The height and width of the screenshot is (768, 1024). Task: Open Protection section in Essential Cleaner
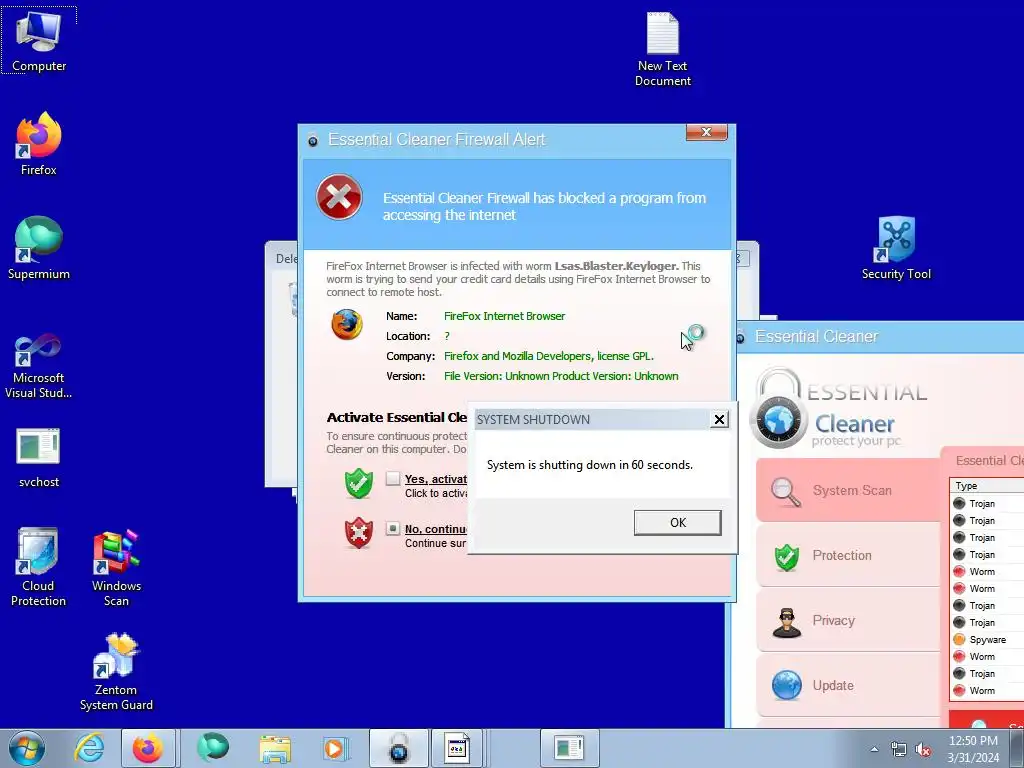pos(848,556)
